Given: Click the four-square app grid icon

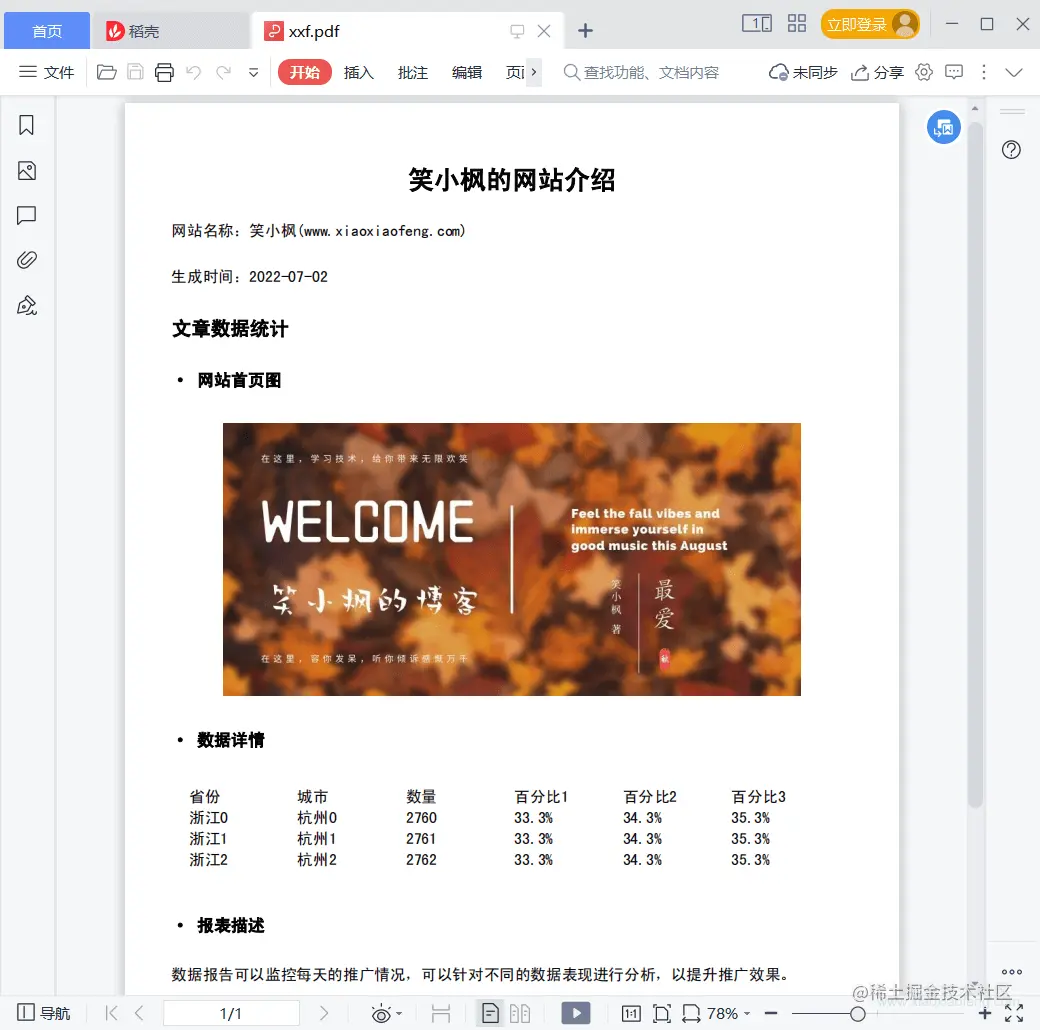Looking at the screenshot, I should 797,24.
